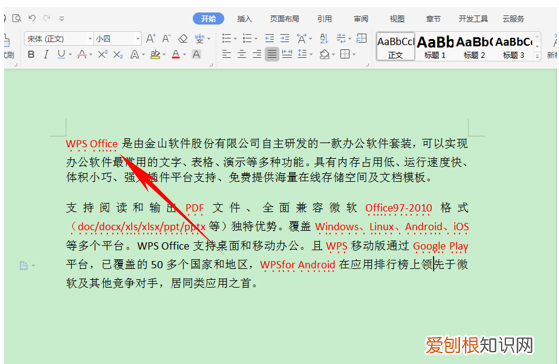559x364 pixels.
Task: Toggle italic formatting
Action: (46, 55)
